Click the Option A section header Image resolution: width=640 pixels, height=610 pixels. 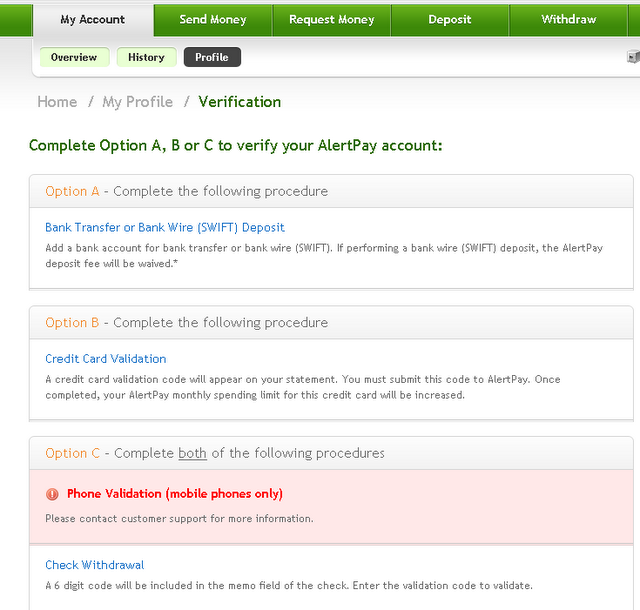[331, 191]
